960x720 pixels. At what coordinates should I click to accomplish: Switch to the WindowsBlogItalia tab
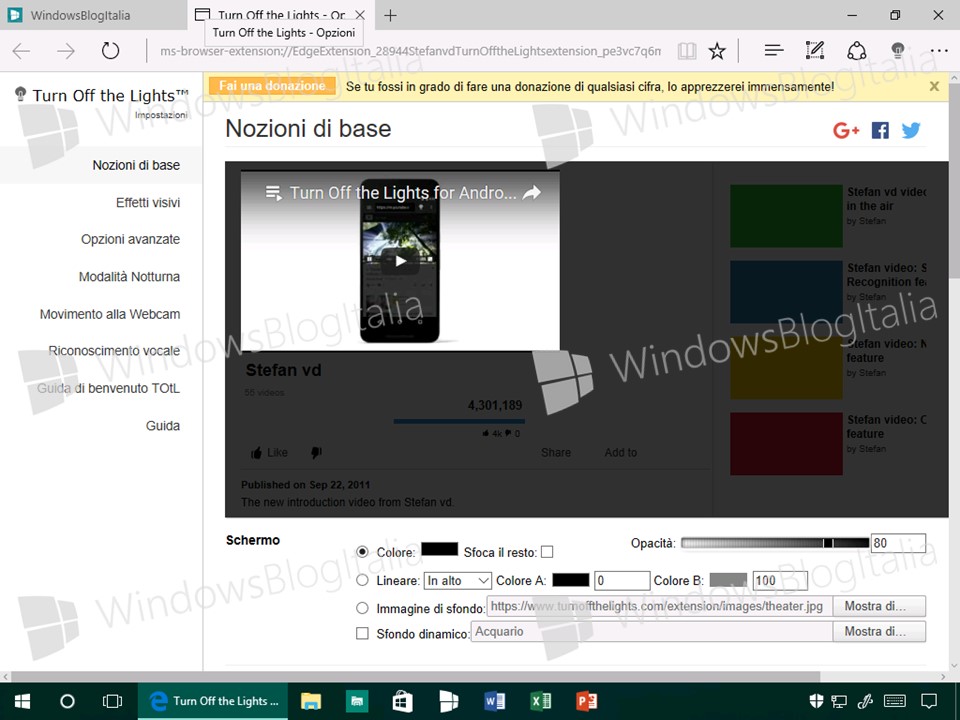94,15
